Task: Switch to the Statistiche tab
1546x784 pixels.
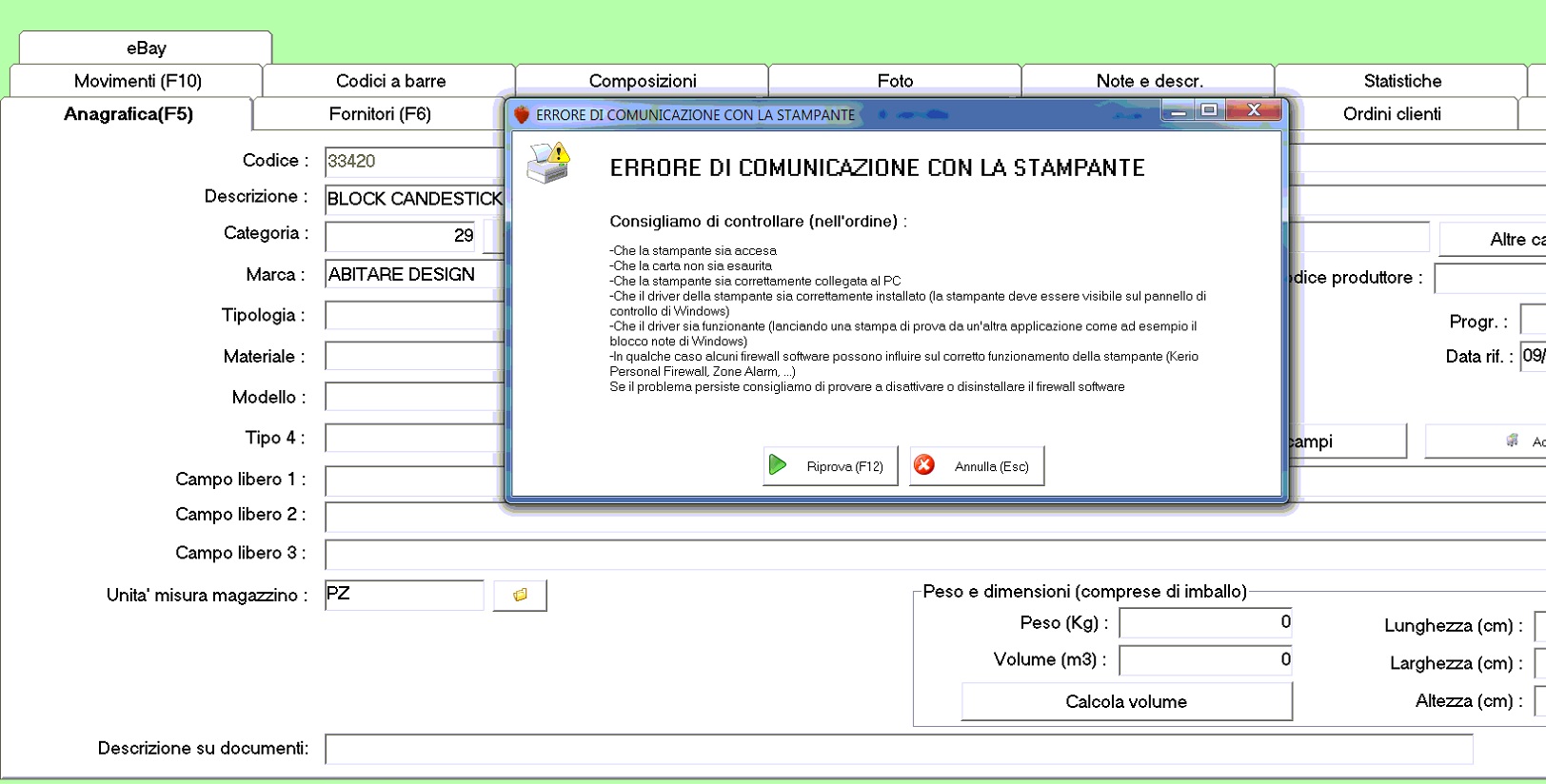Action: (1402, 81)
